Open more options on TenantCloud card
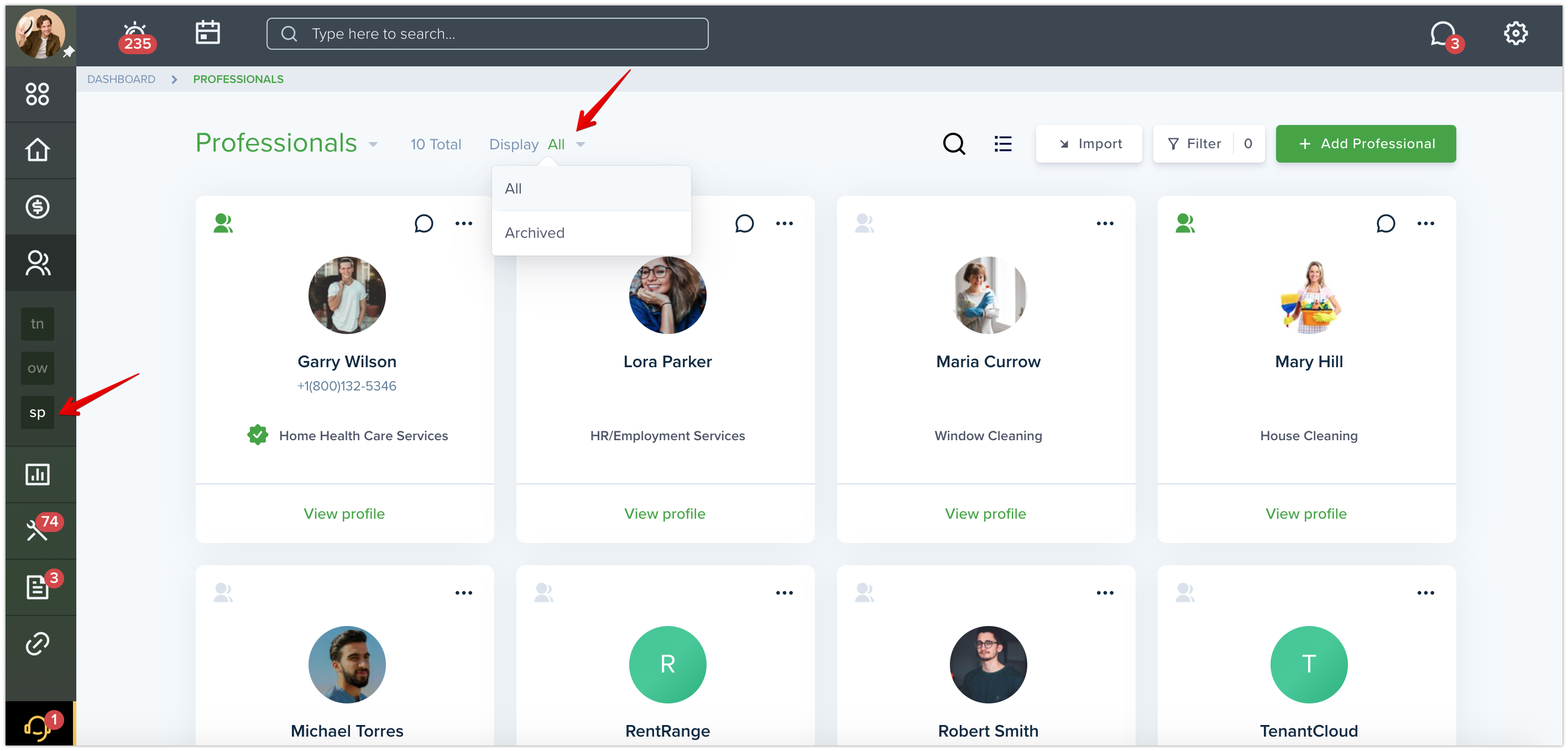 [1425, 593]
